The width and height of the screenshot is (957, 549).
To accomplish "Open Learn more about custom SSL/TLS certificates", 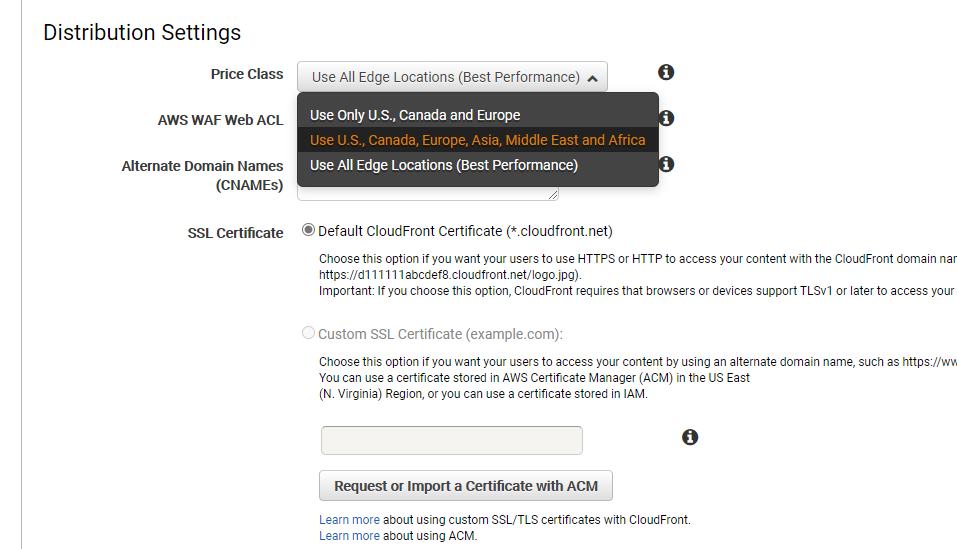I will pos(349,520).
